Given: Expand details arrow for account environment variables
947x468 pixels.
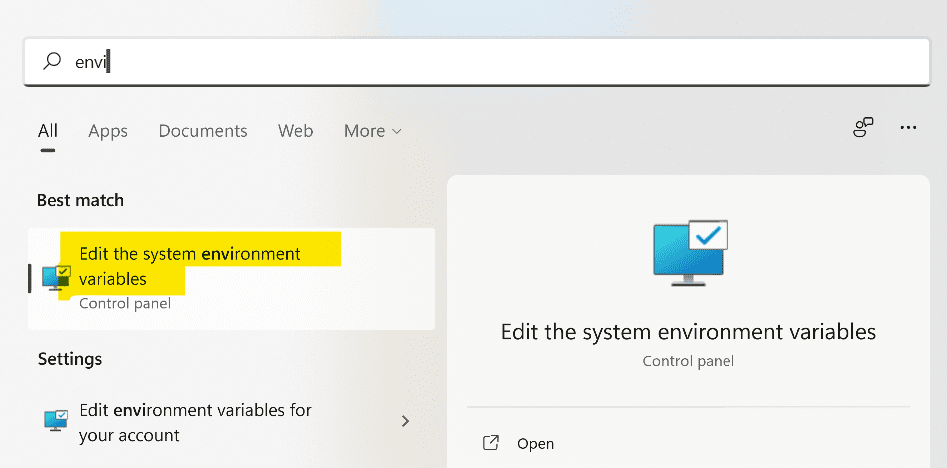Looking at the screenshot, I should [405, 421].
